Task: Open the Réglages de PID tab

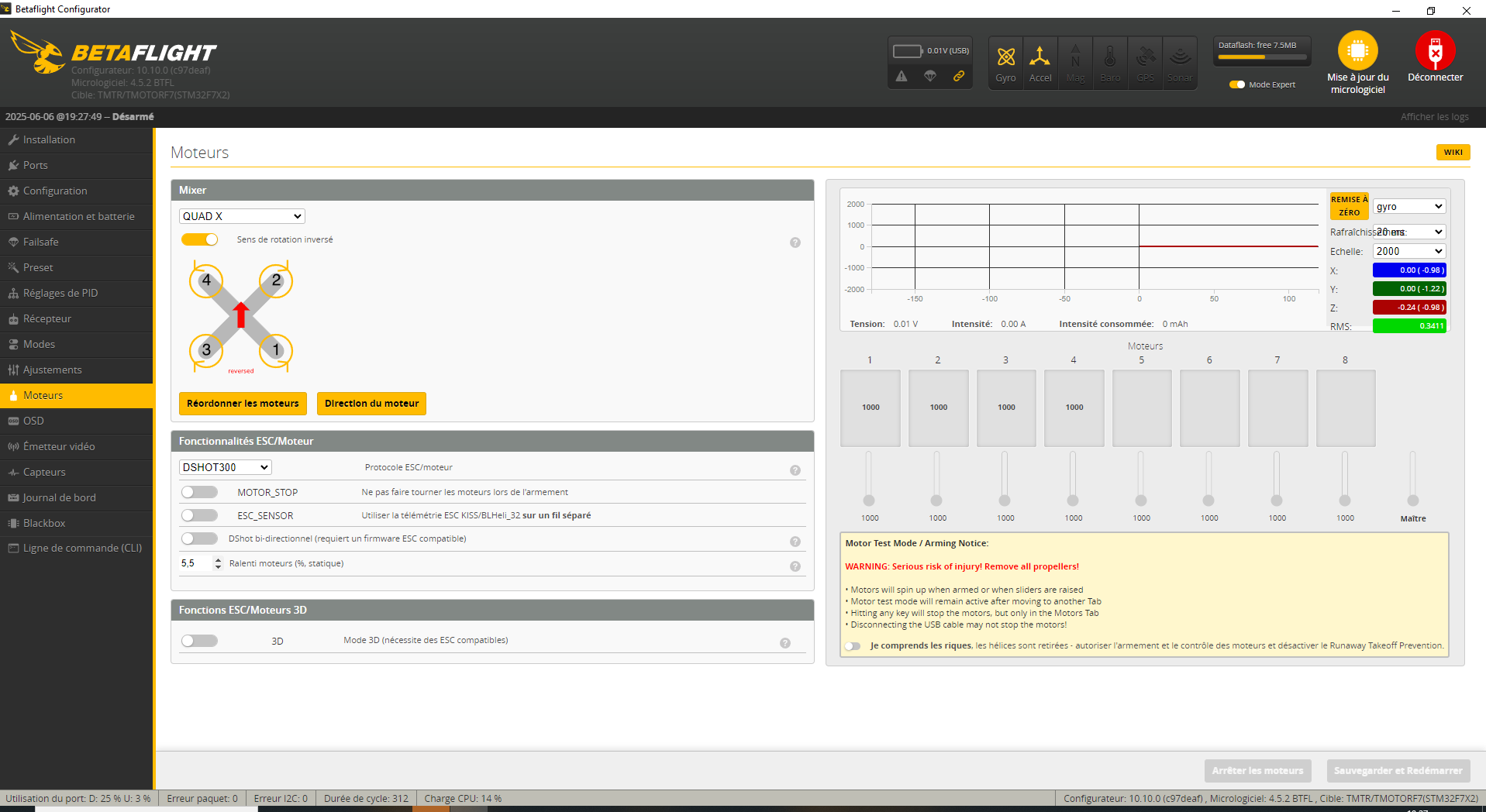Action: 60,293
